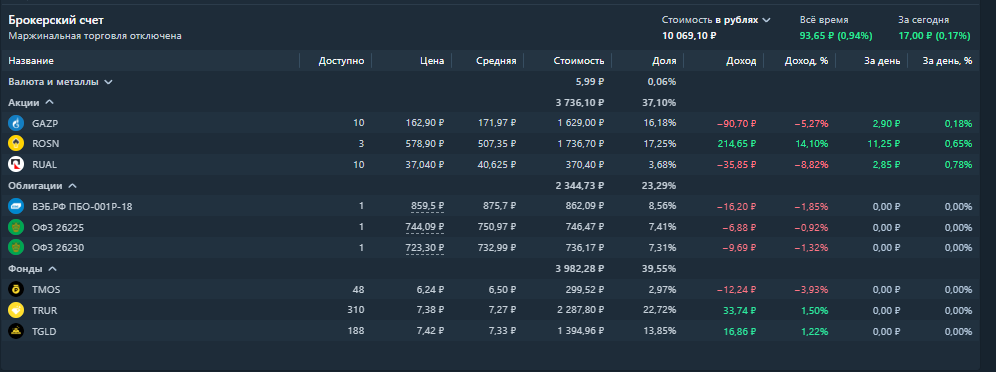Select the ROSN ticker name
996x372 pixels.
point(46,144)
